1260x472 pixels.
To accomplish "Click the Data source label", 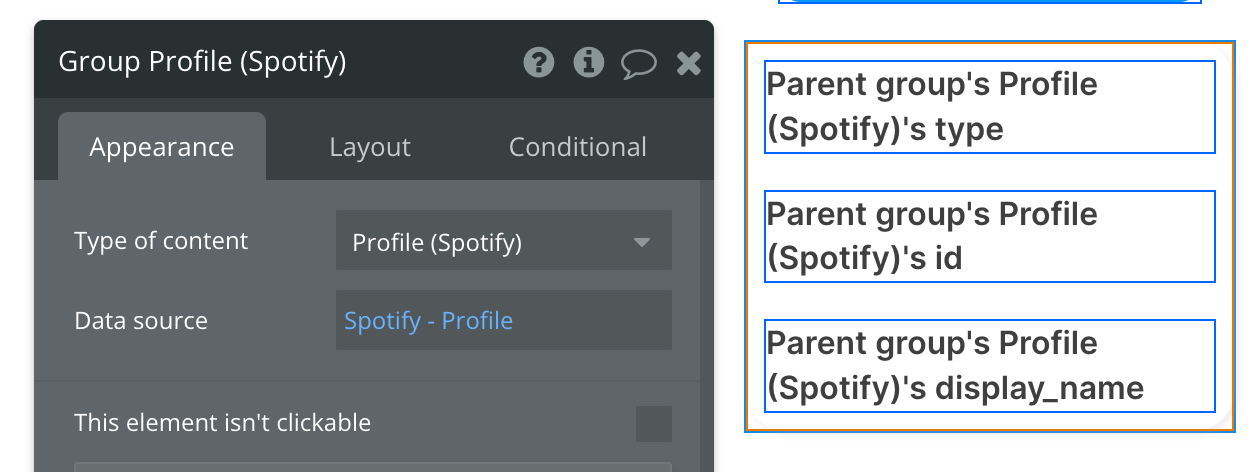I will [141, 321].
